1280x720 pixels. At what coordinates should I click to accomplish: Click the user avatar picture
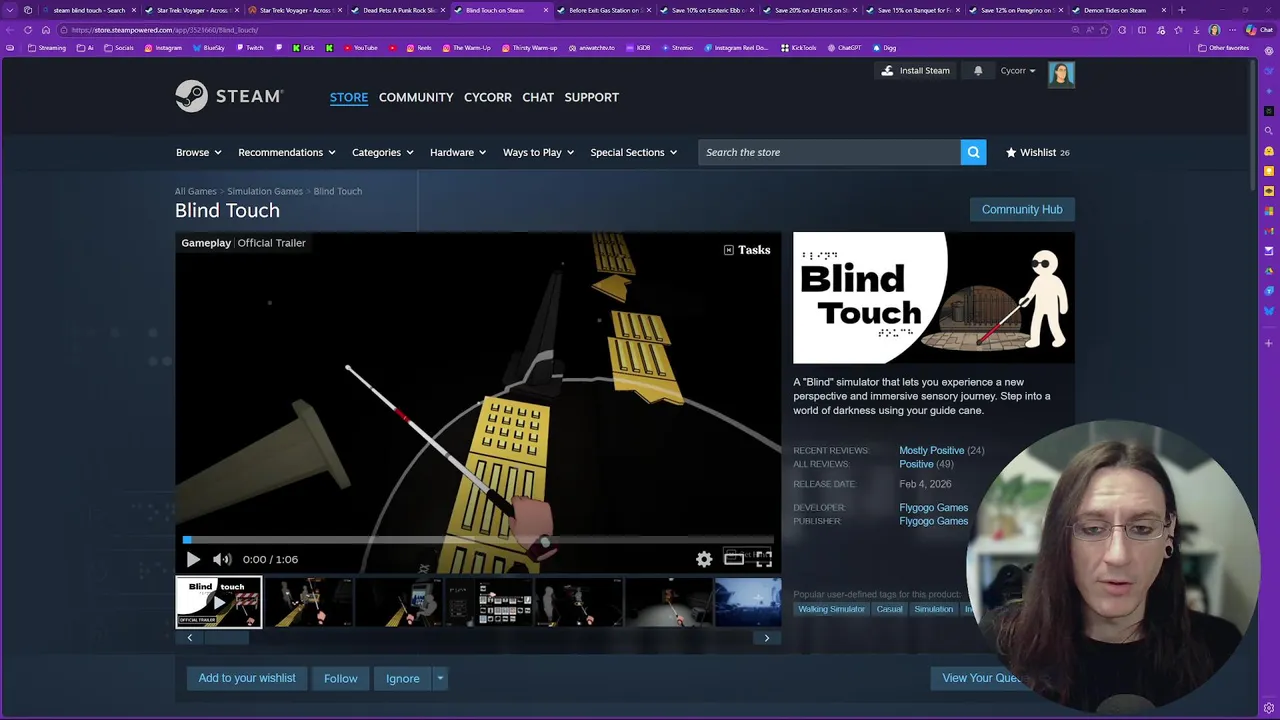point(1061,74)
